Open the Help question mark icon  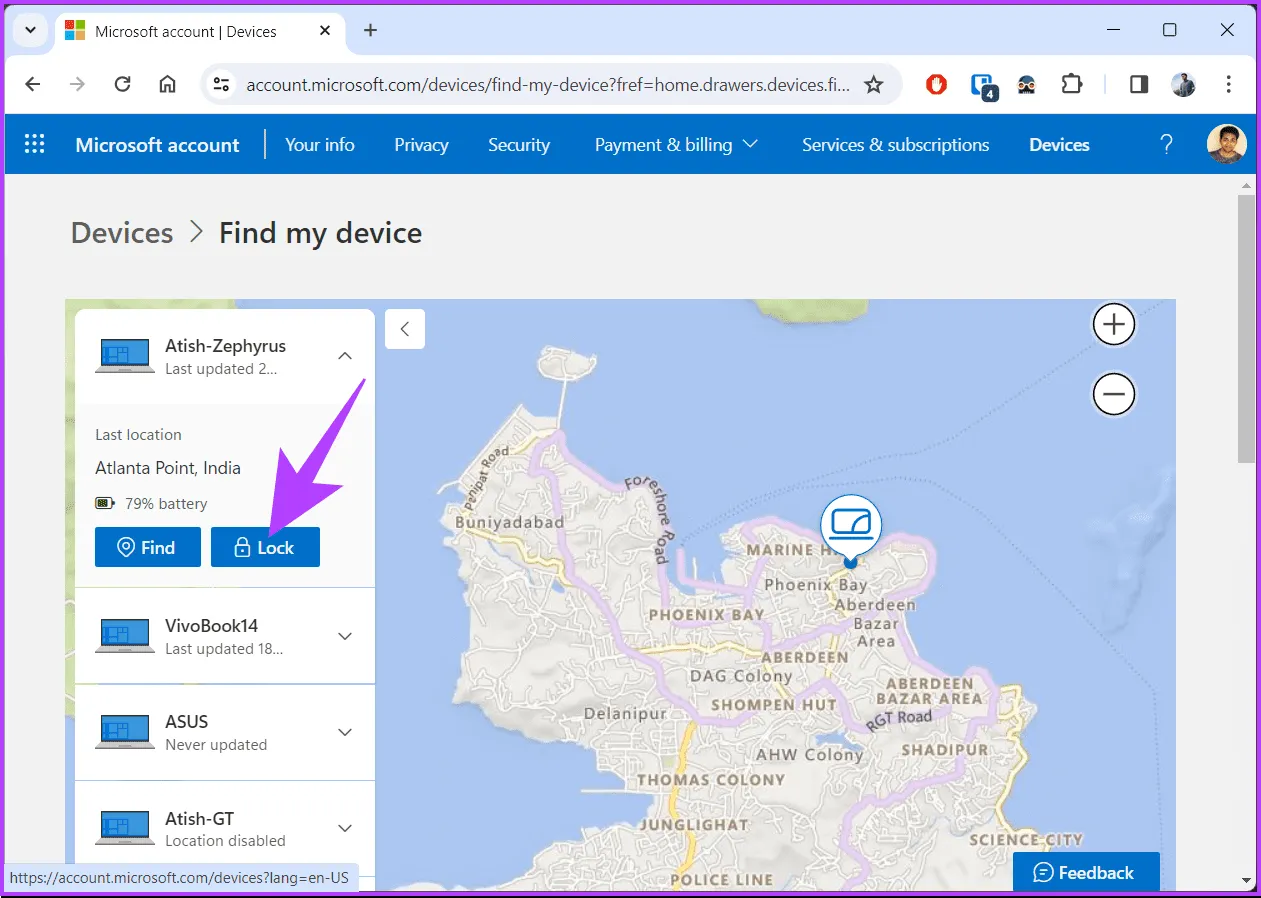(x=1166, y=144)
